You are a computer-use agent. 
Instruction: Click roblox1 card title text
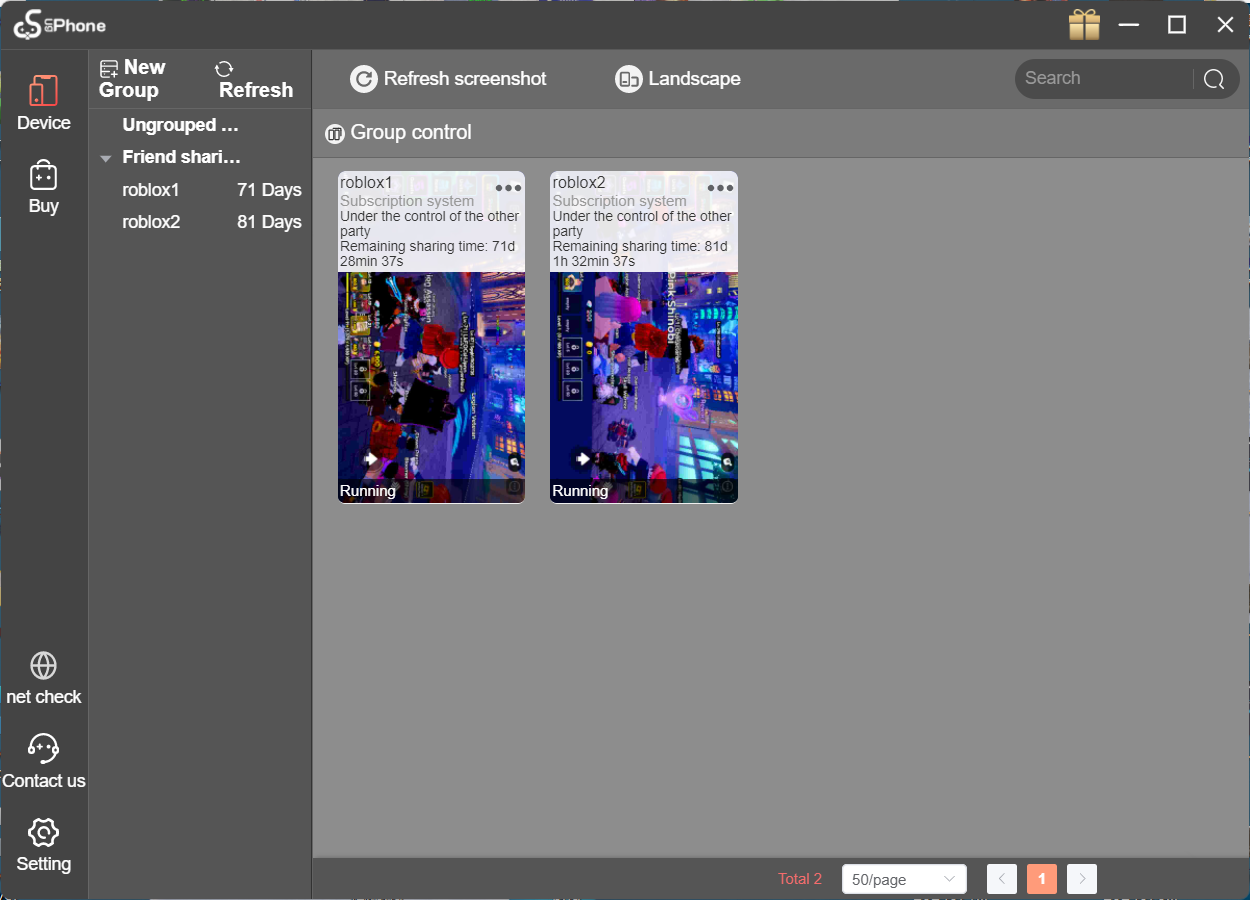[366, 182]
